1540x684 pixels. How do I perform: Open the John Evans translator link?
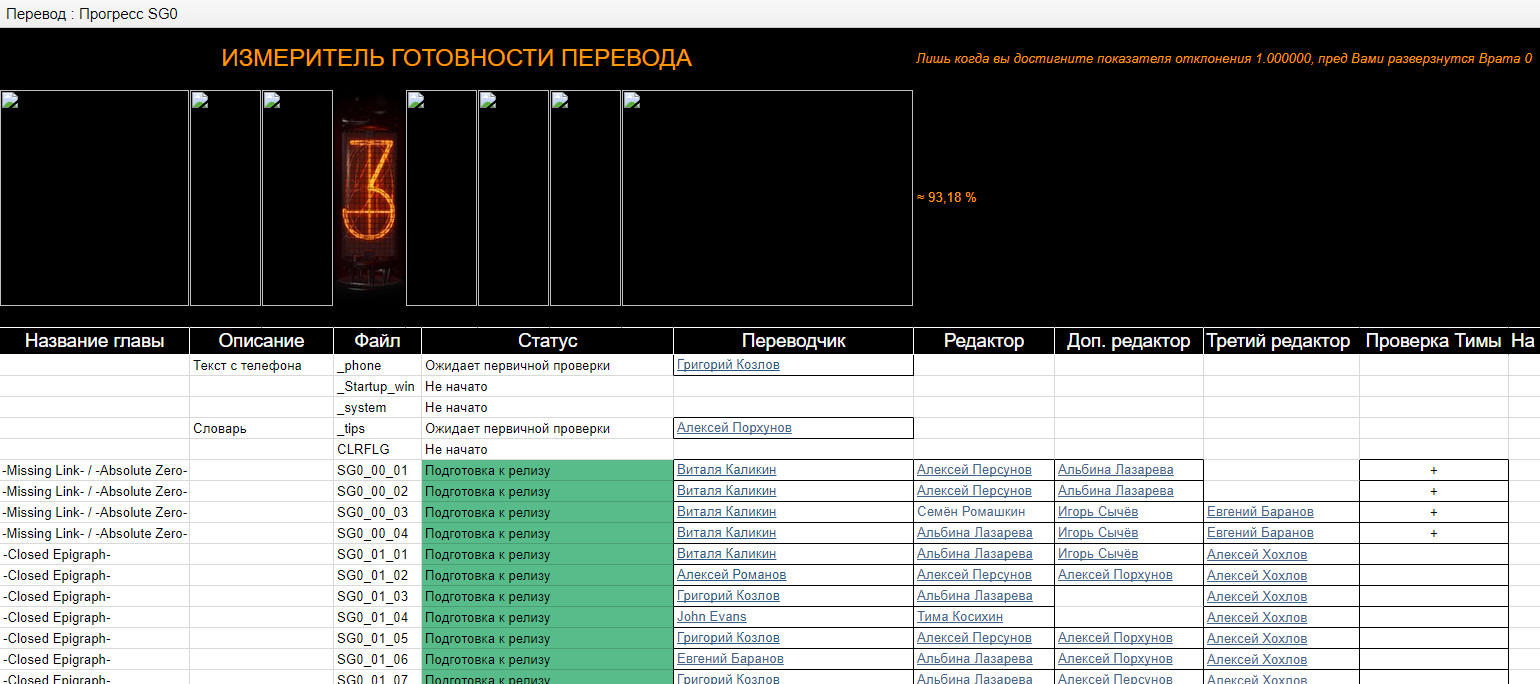711,617
